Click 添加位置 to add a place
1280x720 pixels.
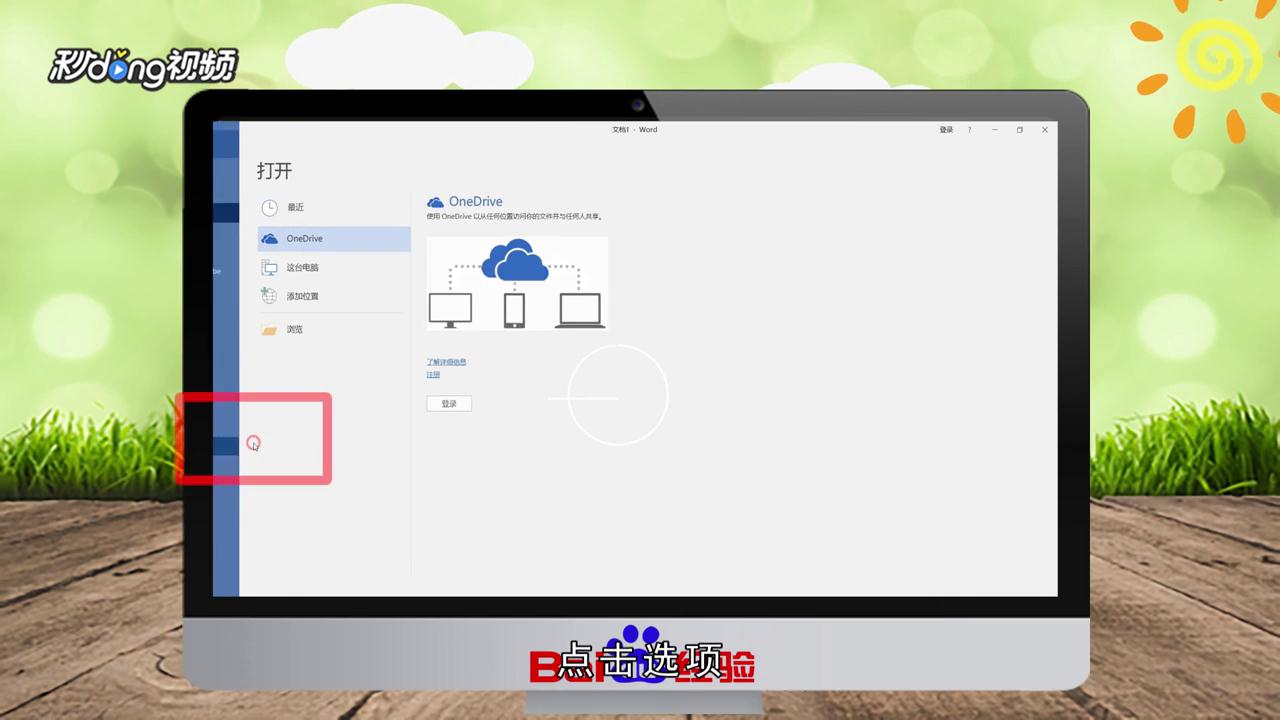tap(333, 296)
